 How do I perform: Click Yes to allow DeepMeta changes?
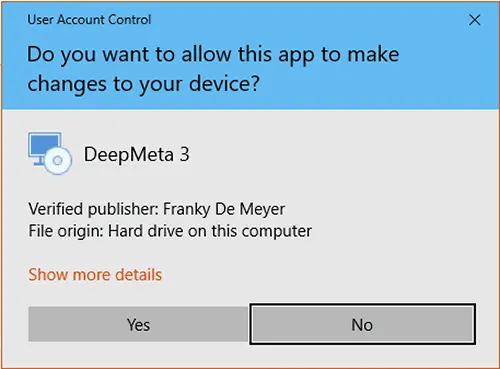tap(138, 324)
